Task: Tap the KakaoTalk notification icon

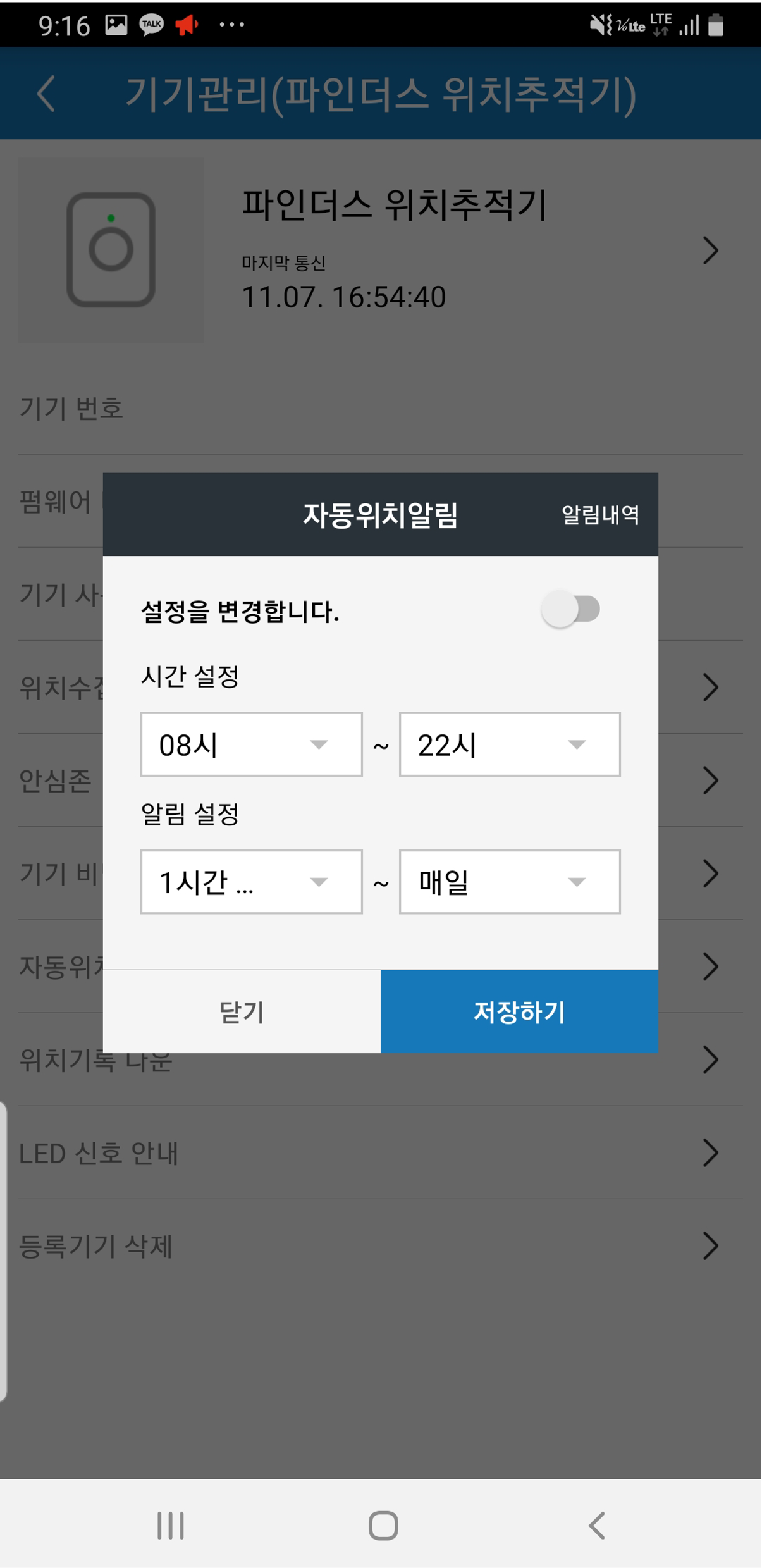Action: point(151,25)
